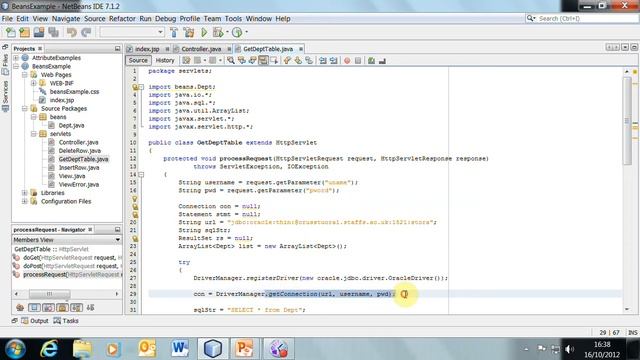This screenshot has width=640, height=360.
Task: Click the New File toolbar icon
Action: pos(11,32)
